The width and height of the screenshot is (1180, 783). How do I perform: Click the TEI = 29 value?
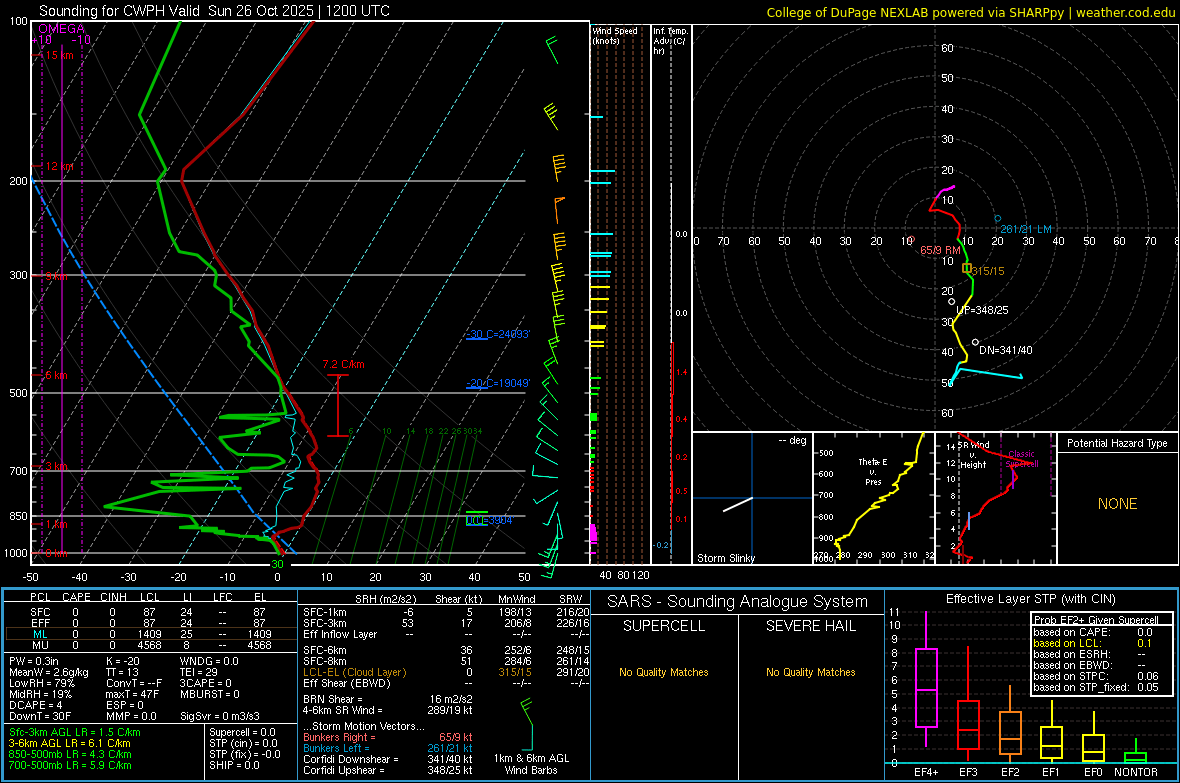[199, 672]
